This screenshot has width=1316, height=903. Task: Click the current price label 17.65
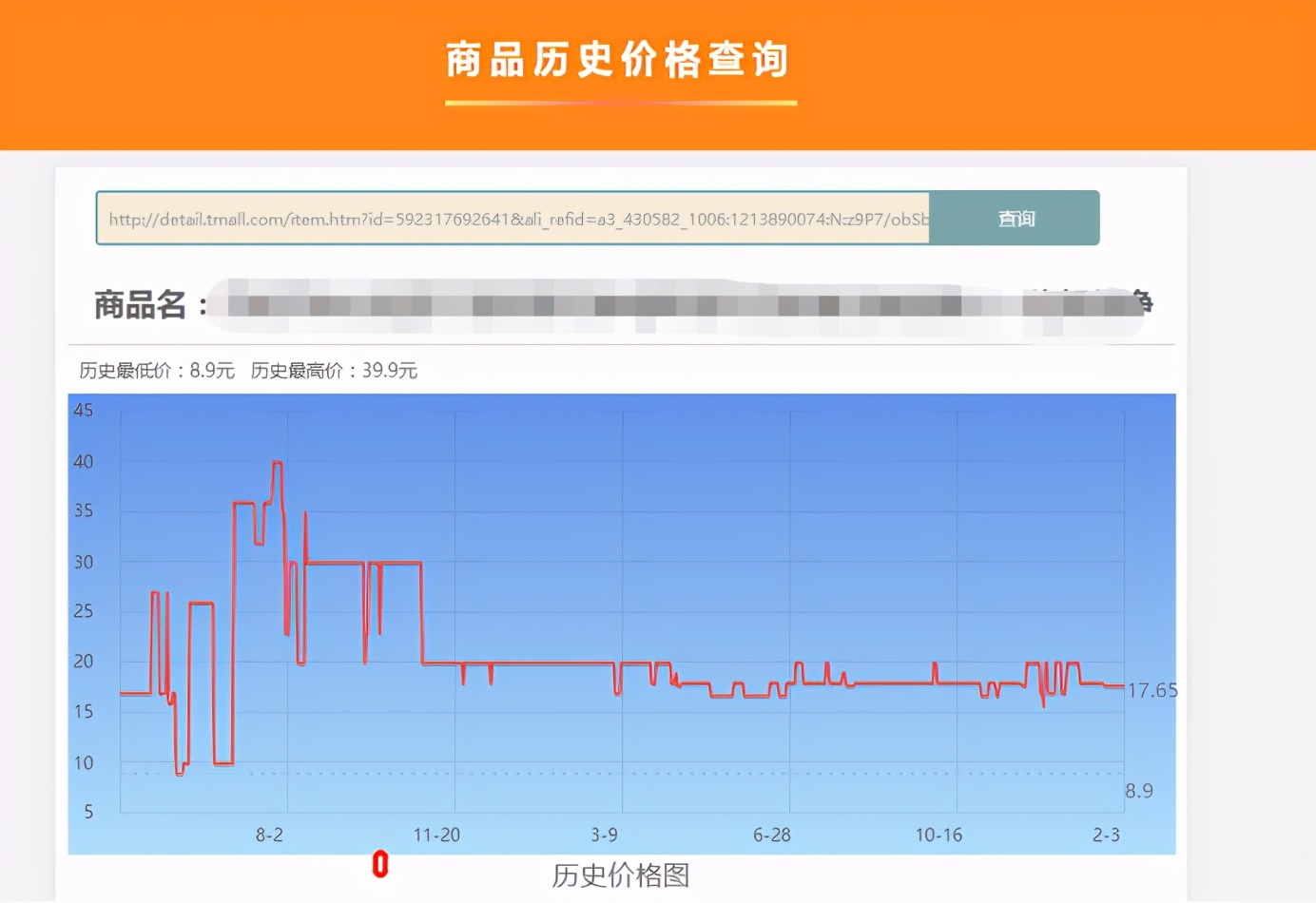click(1152, 691)
